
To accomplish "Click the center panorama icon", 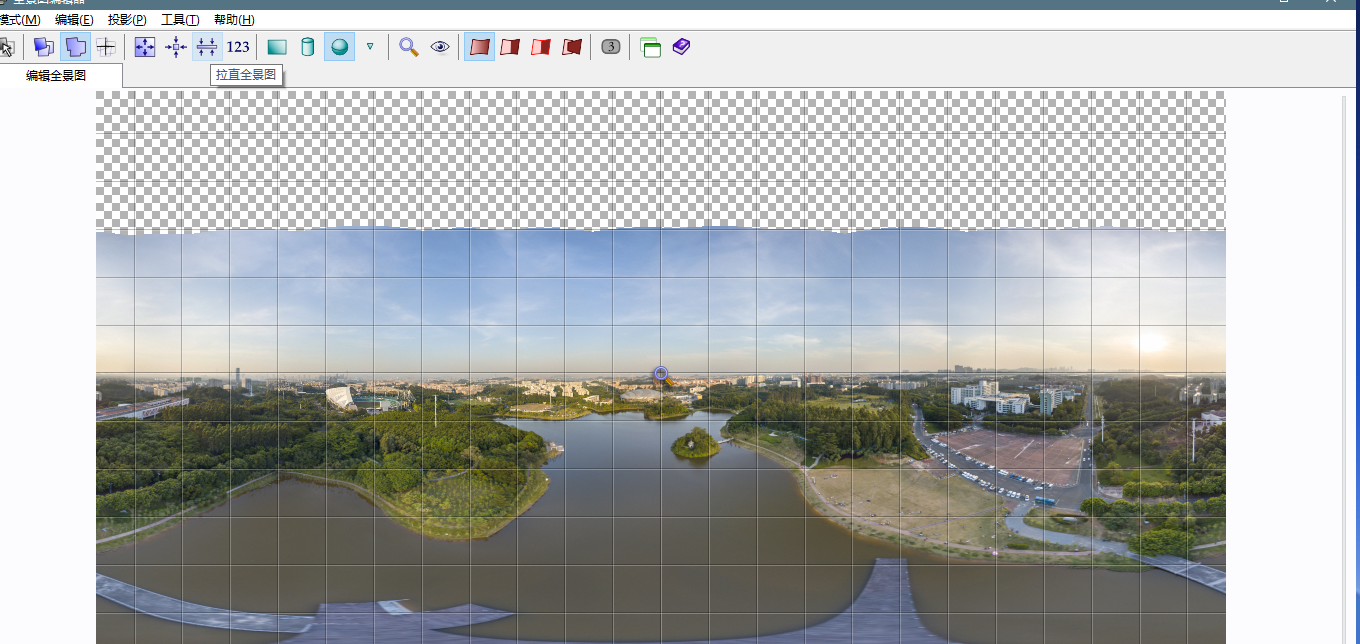I will 176,47.
